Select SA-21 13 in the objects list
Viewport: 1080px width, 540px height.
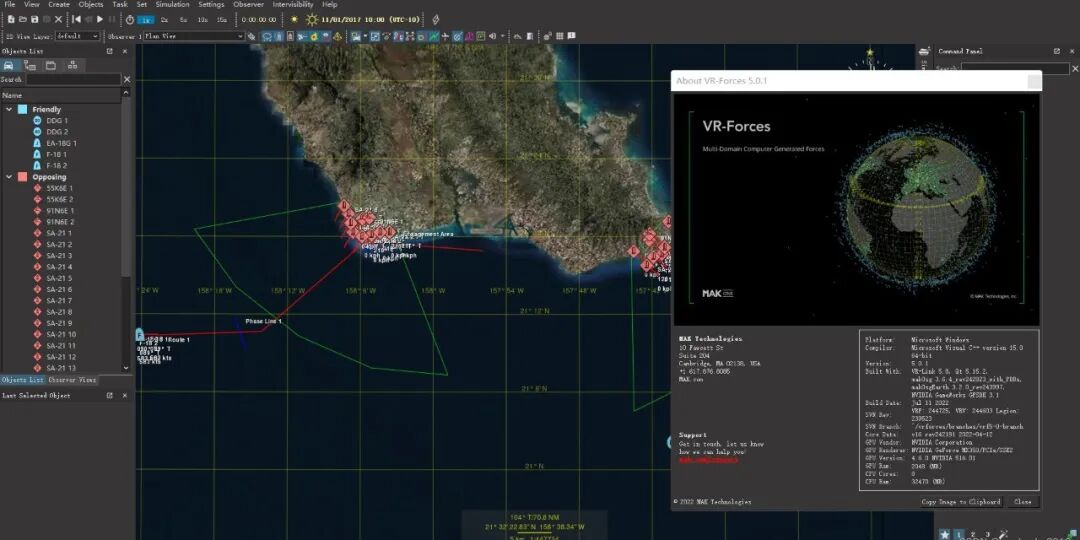pyautogui.click(x=61, y=368)
